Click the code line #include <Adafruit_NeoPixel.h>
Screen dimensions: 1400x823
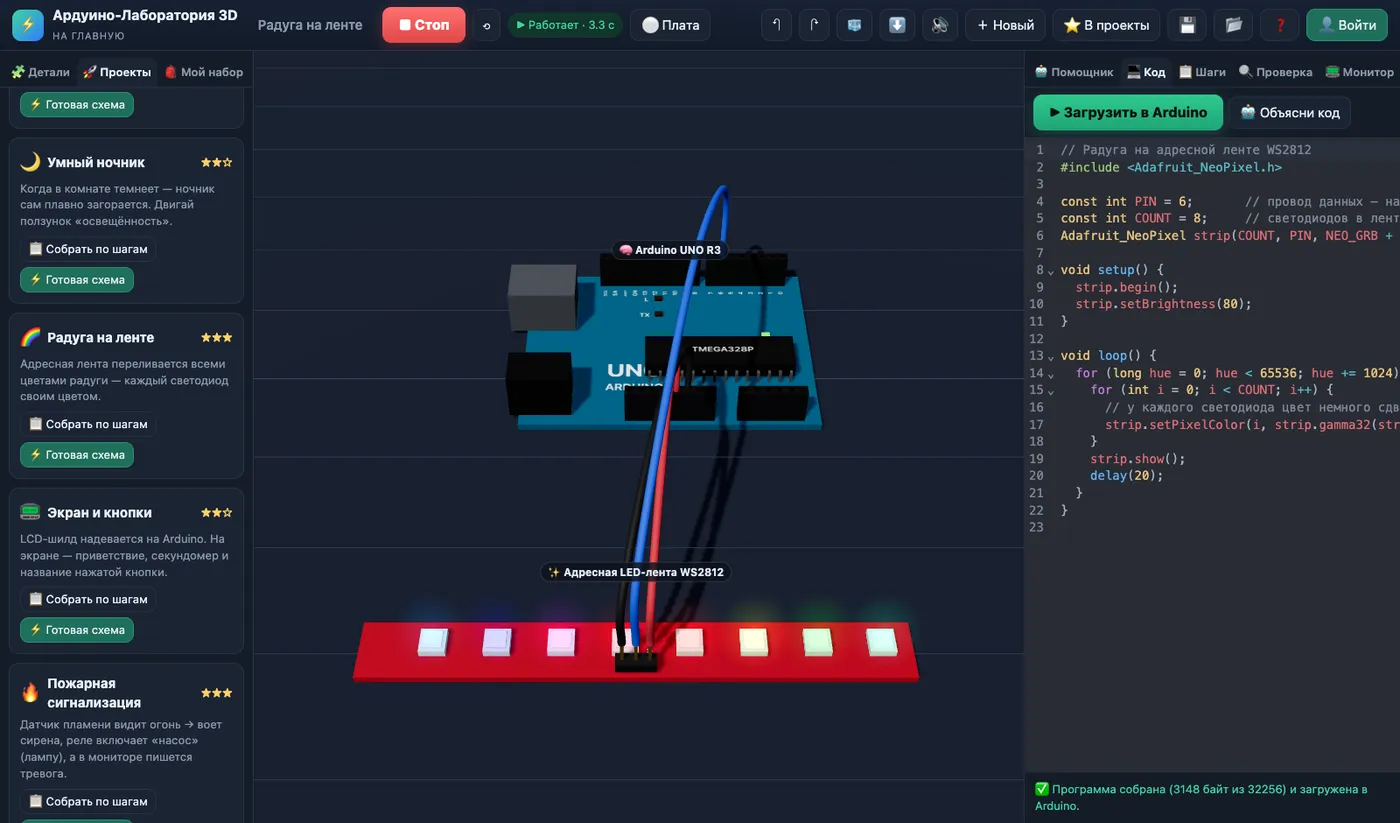tap(1171, 168)
